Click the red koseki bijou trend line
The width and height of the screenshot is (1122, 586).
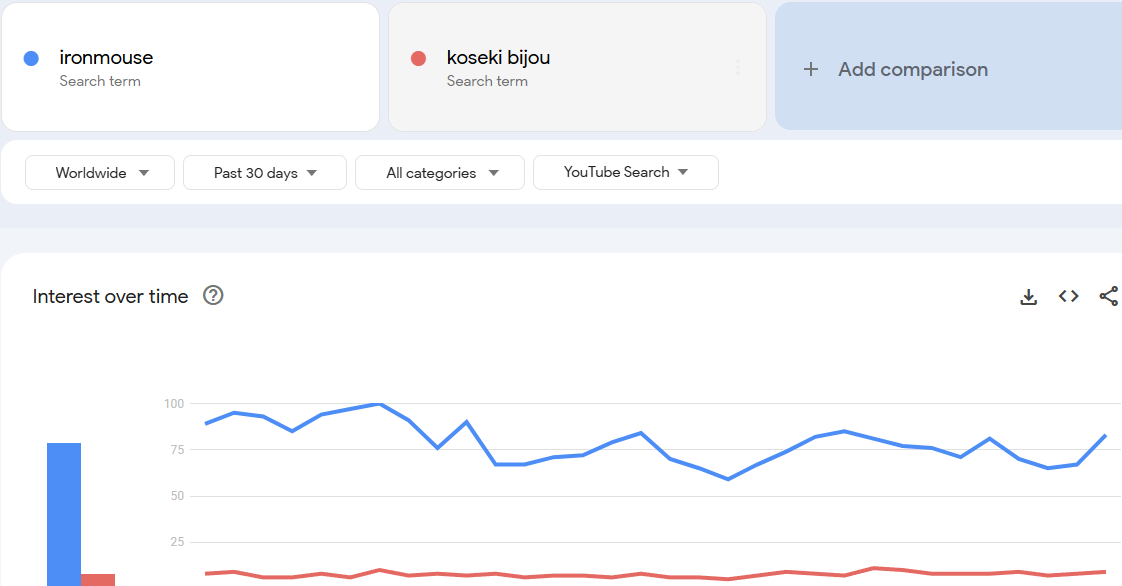tap(640, 575)
